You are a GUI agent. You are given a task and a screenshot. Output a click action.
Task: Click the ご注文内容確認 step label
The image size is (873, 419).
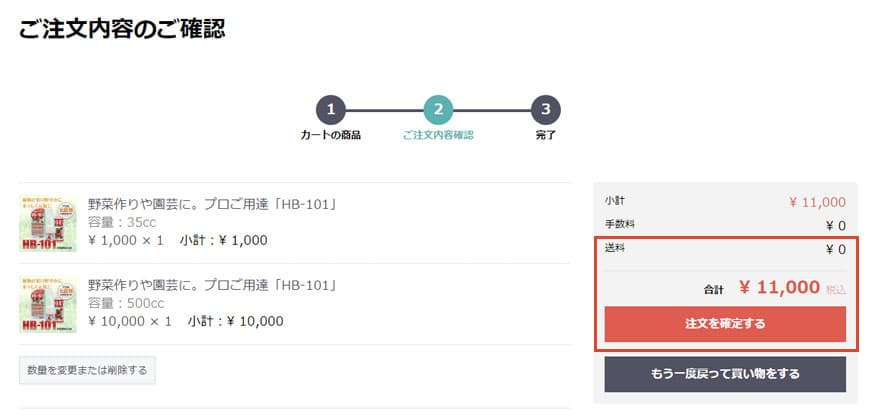pyautogui.click(x=438, y=135)
